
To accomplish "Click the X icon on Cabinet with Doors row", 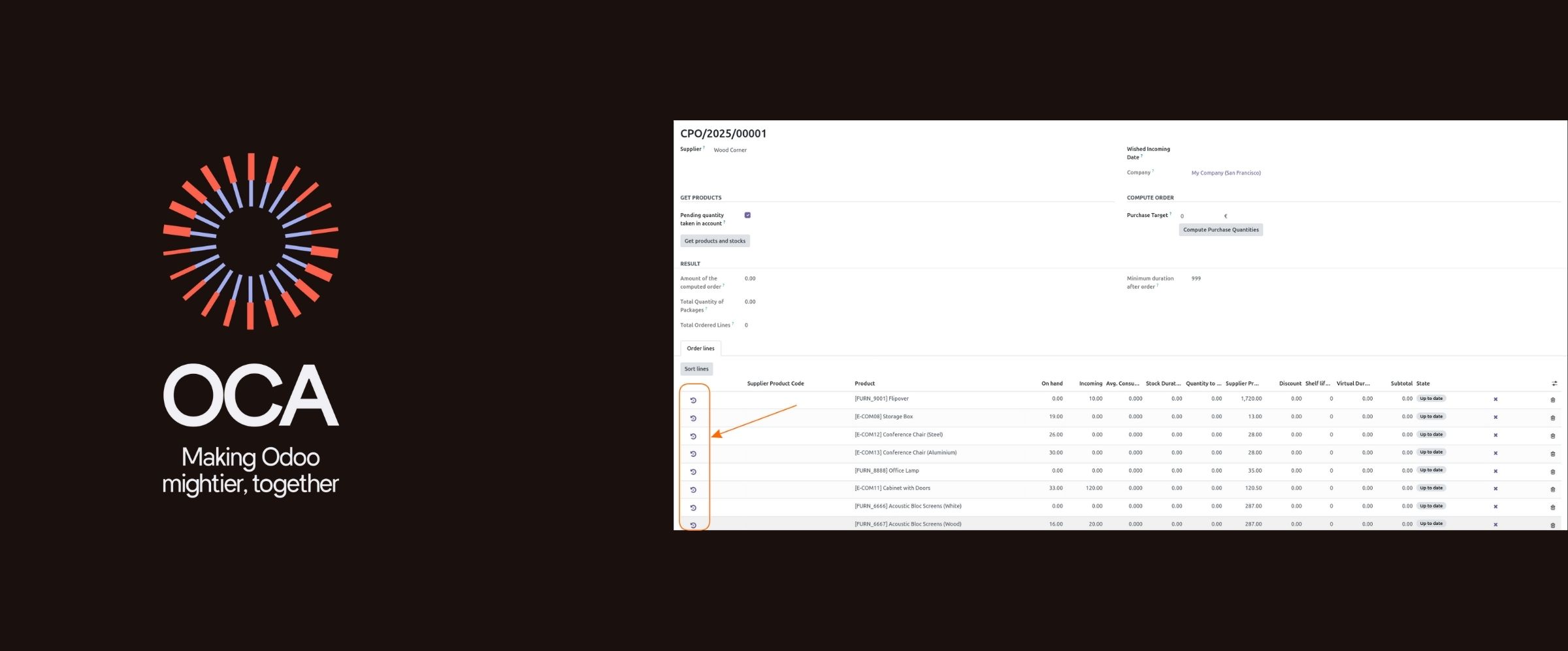I will [1495, 489].
